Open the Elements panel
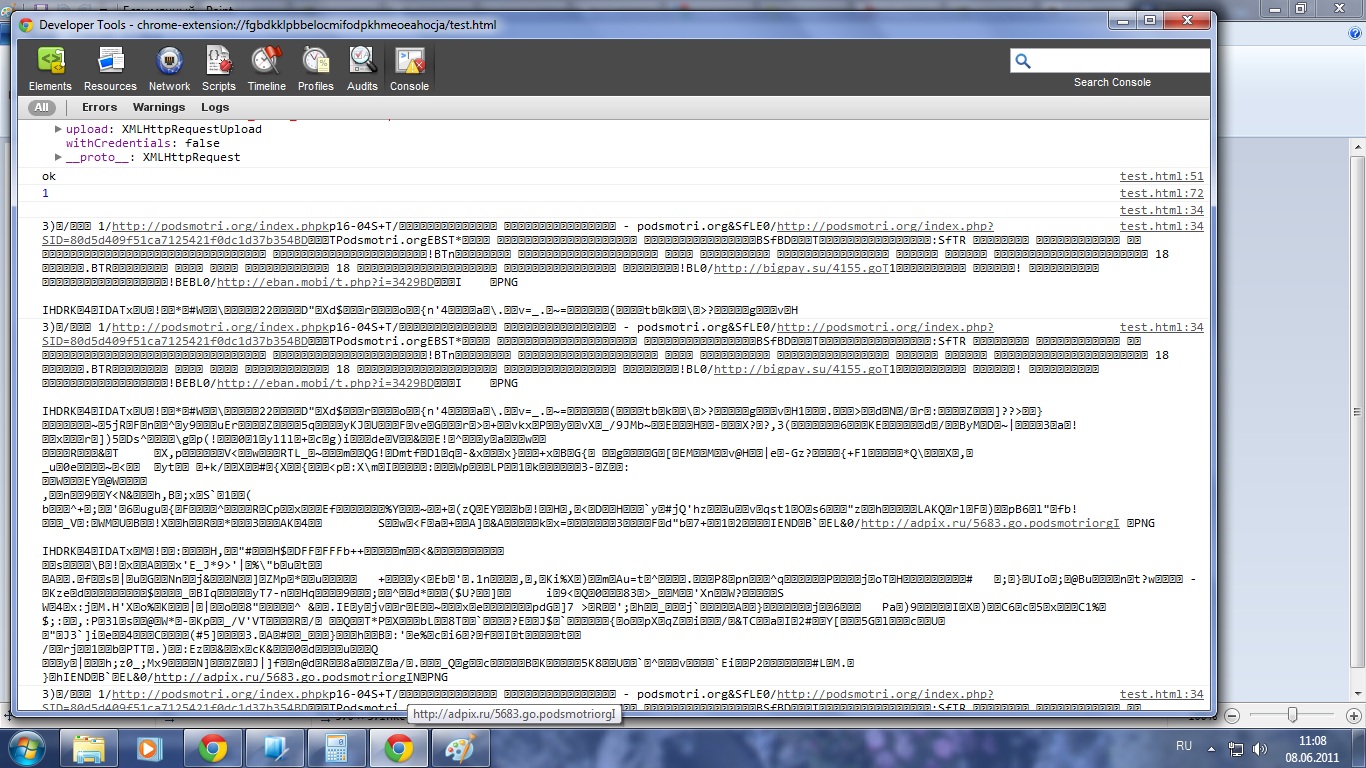This screenshot has width=1366, height=768. point(50,68)
